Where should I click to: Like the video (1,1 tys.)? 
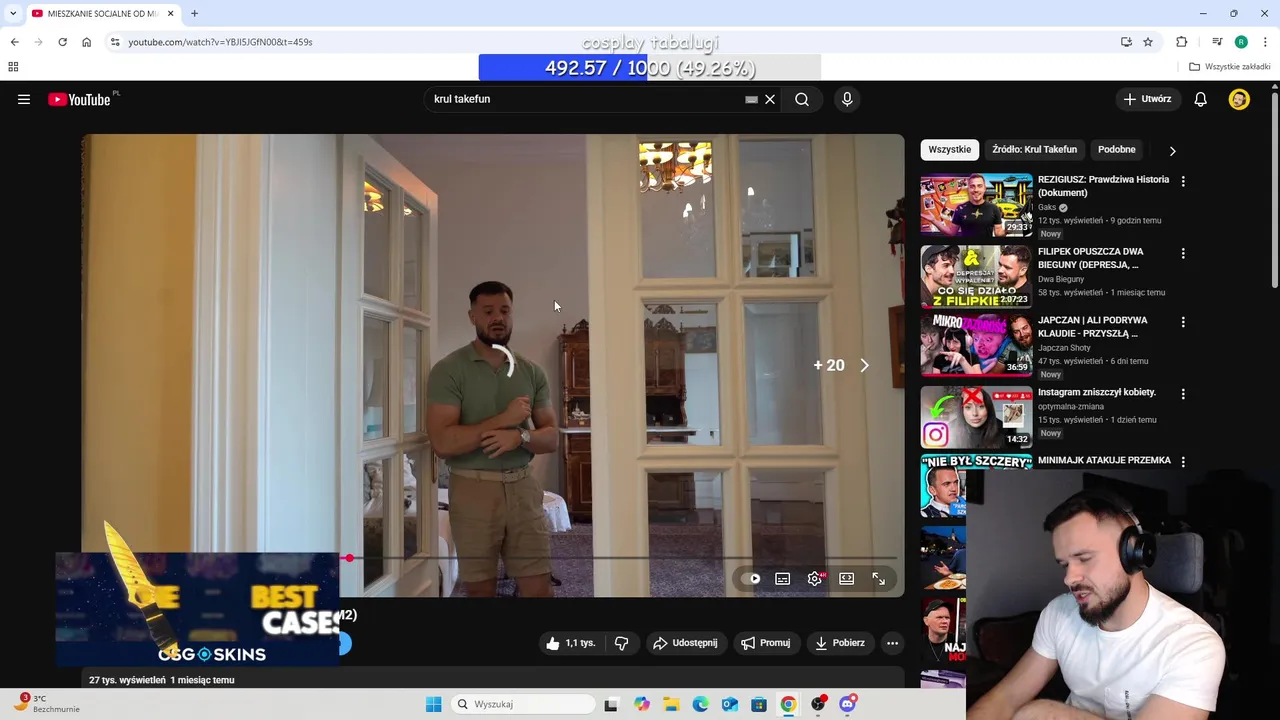[571, 643]
